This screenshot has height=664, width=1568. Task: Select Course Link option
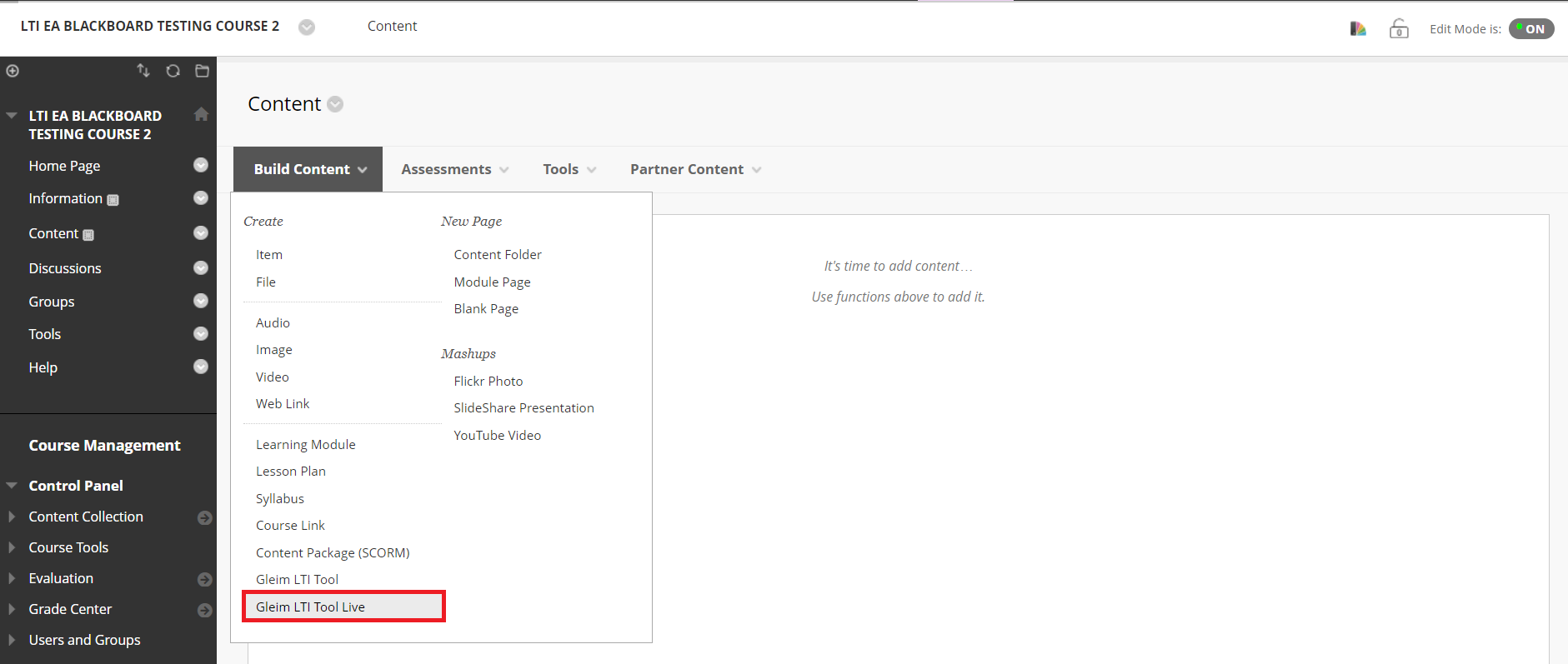(x=290, y=526)
